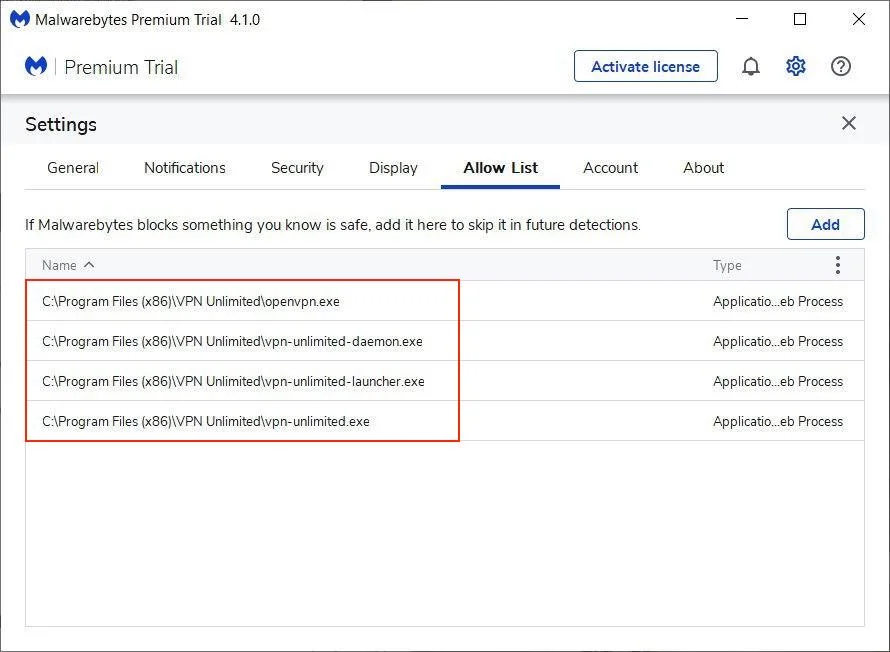The image size is (890, 652).
Task: Close the Settings panel with the X
Action: point(848,123)
